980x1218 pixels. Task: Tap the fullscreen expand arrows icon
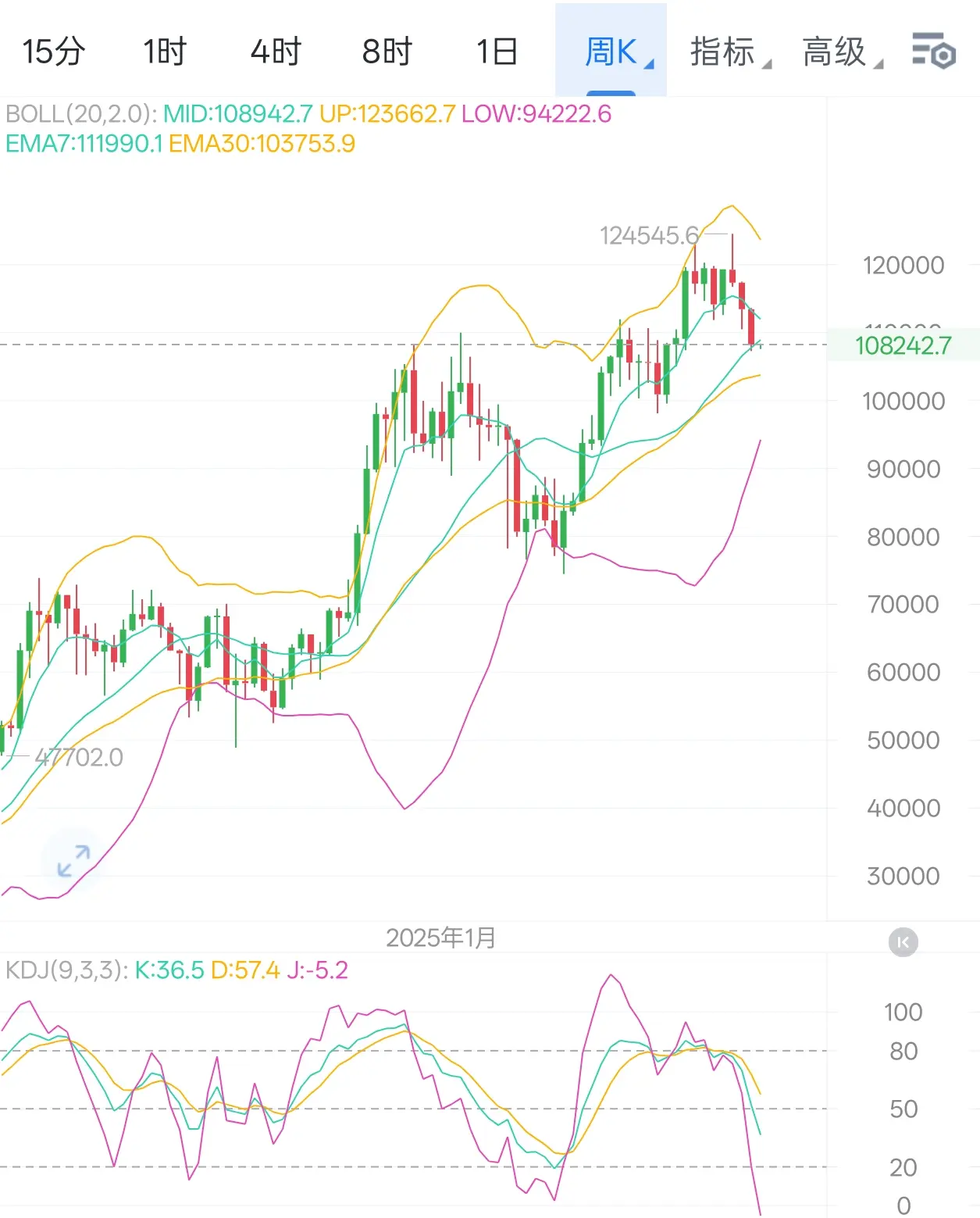pyautogui.click(x=73, y=860)
